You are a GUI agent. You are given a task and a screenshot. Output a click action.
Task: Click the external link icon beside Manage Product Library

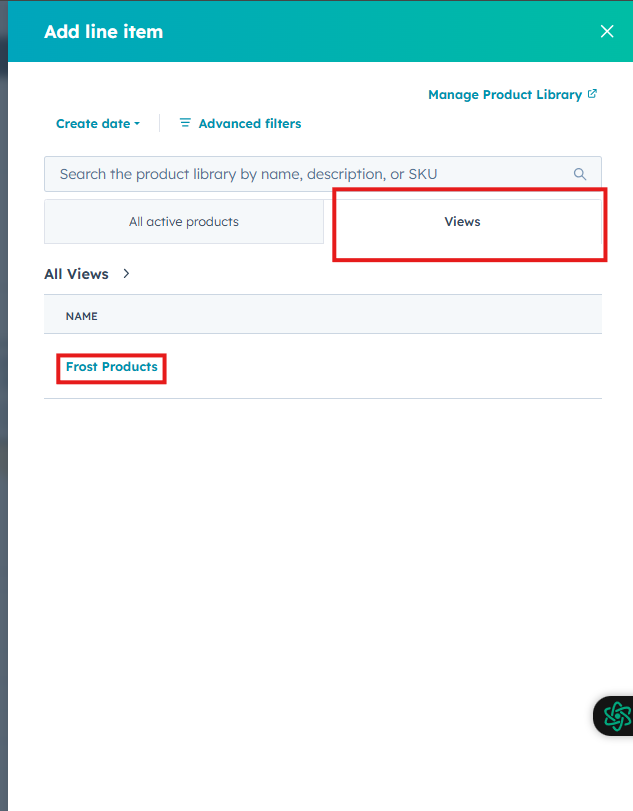[592, 94]
